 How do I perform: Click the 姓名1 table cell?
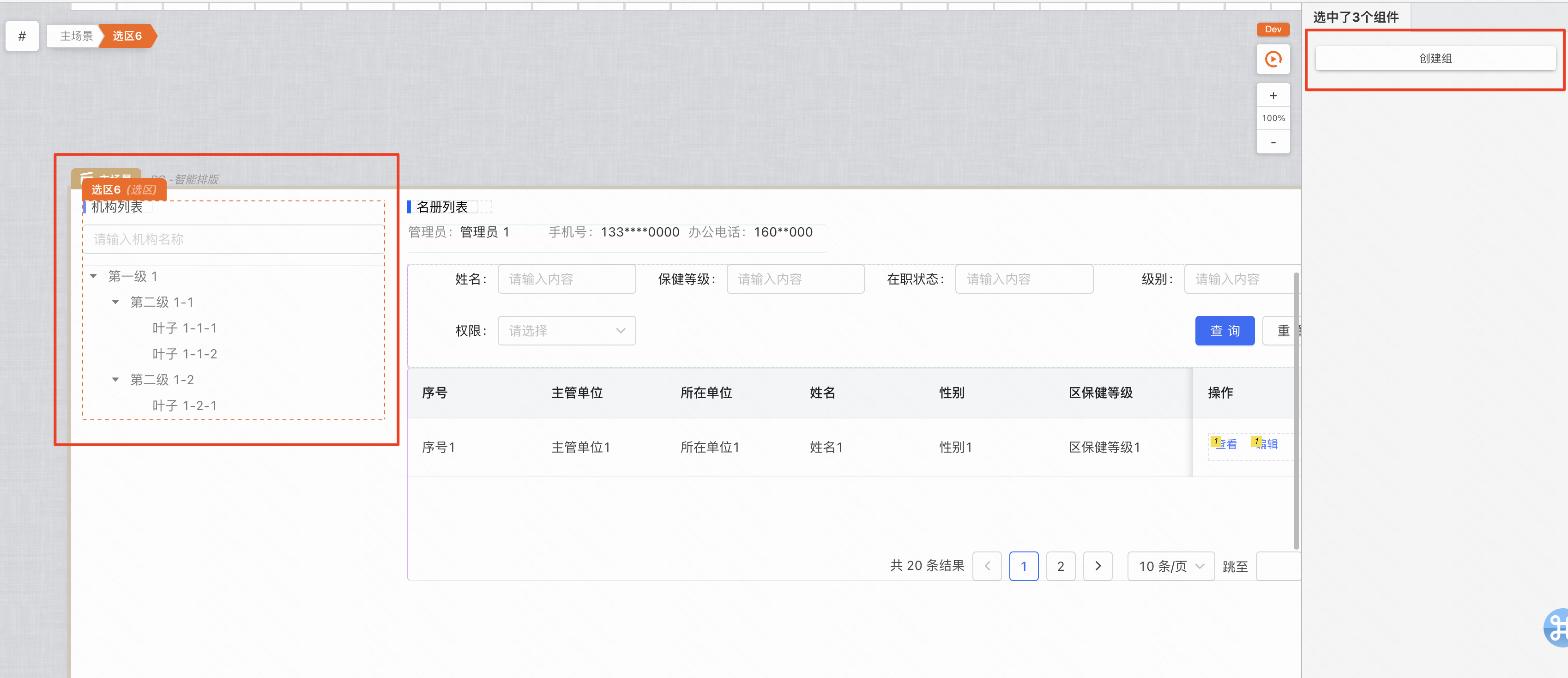[826, 448]
